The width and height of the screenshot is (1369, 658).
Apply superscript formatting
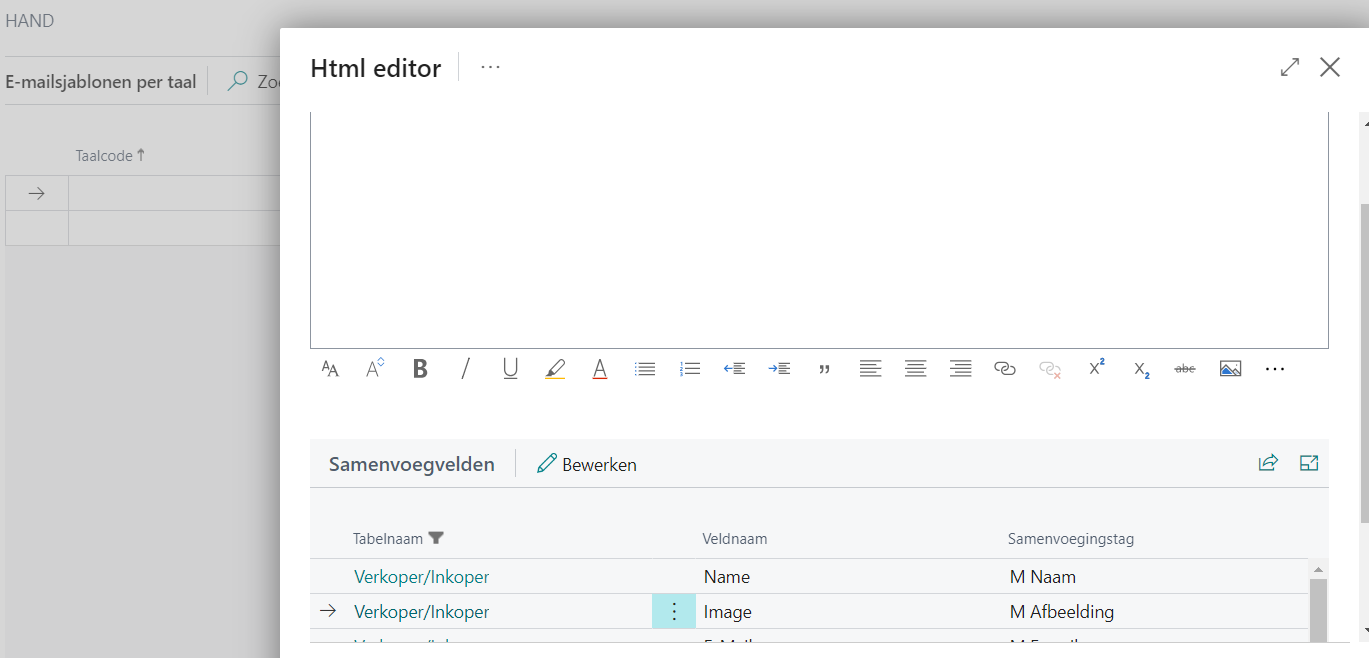tap(1096, 369)
